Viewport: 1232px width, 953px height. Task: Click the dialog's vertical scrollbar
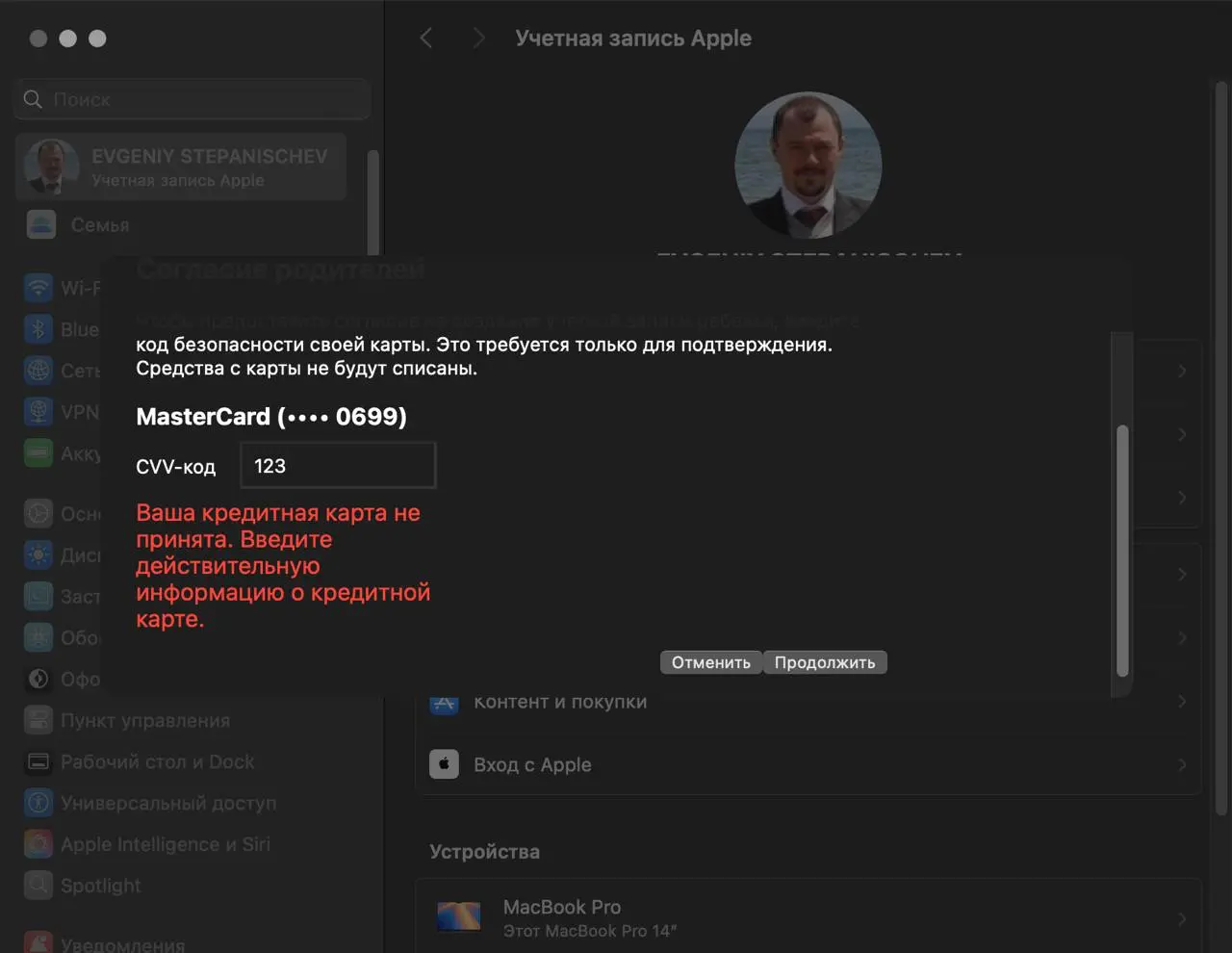tap(1122, 551)
